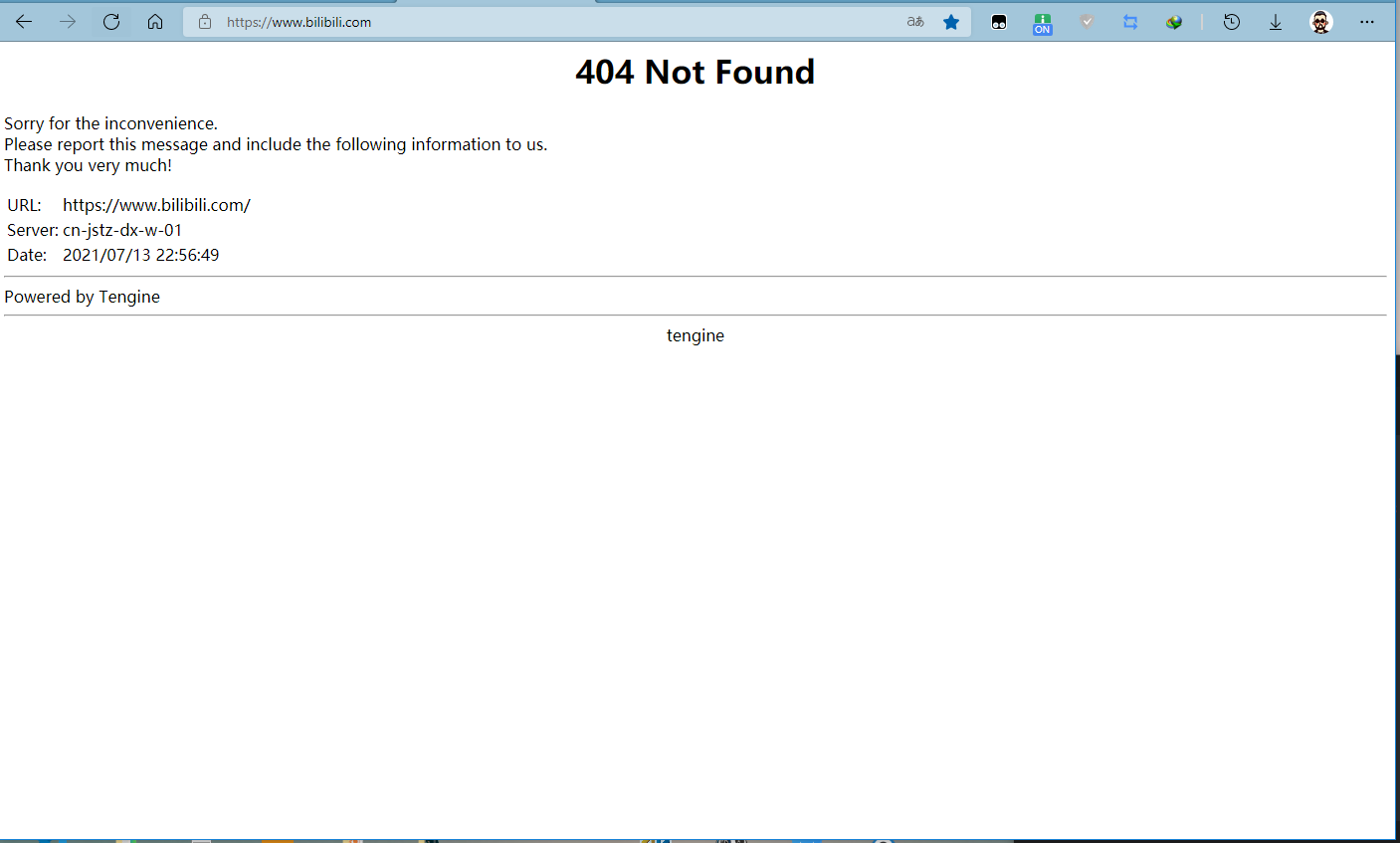View site security lock information
Screen dimensions: 1400x843
[x=205, y=22]
